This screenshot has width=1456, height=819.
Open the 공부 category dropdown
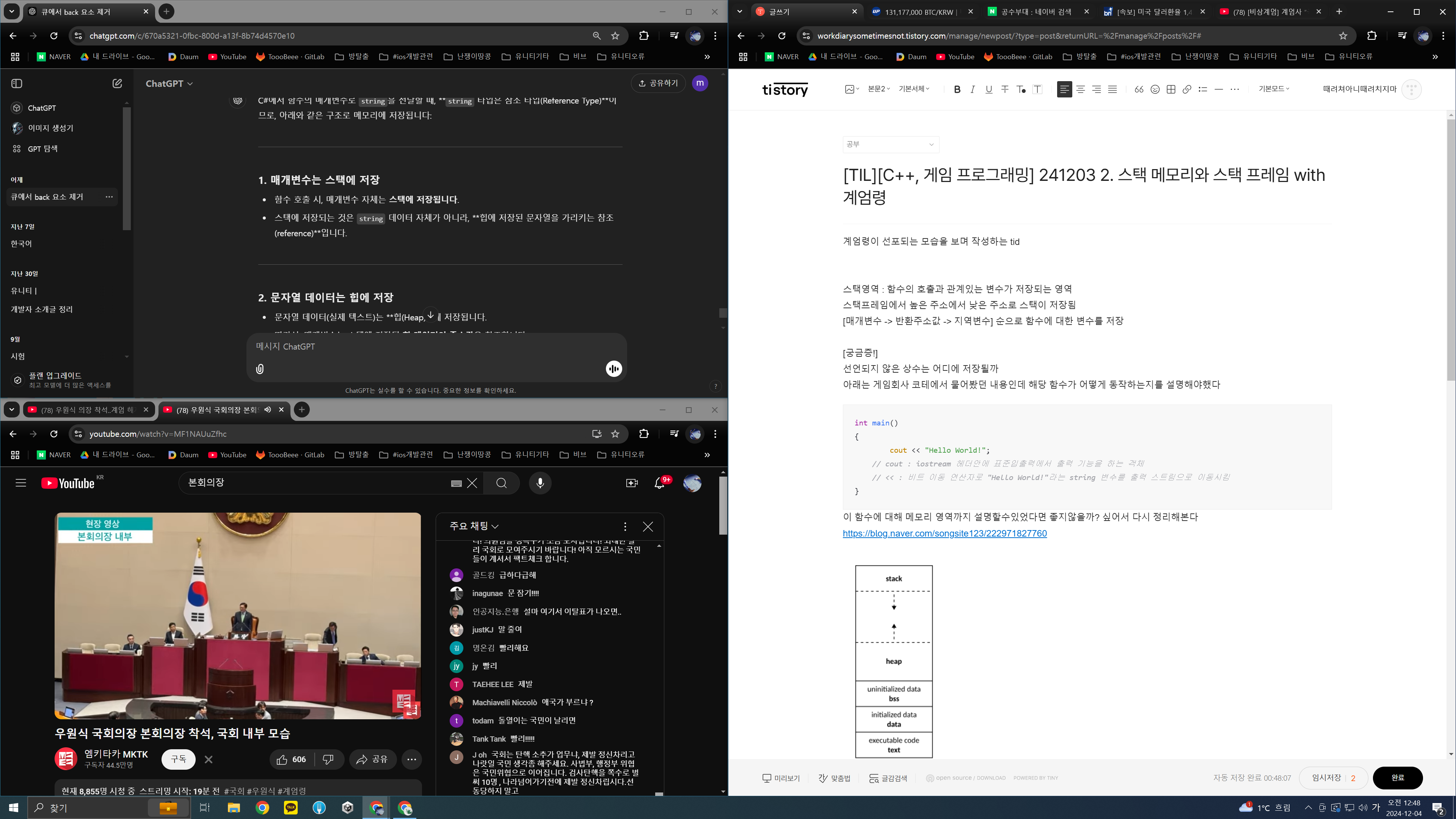890,145
